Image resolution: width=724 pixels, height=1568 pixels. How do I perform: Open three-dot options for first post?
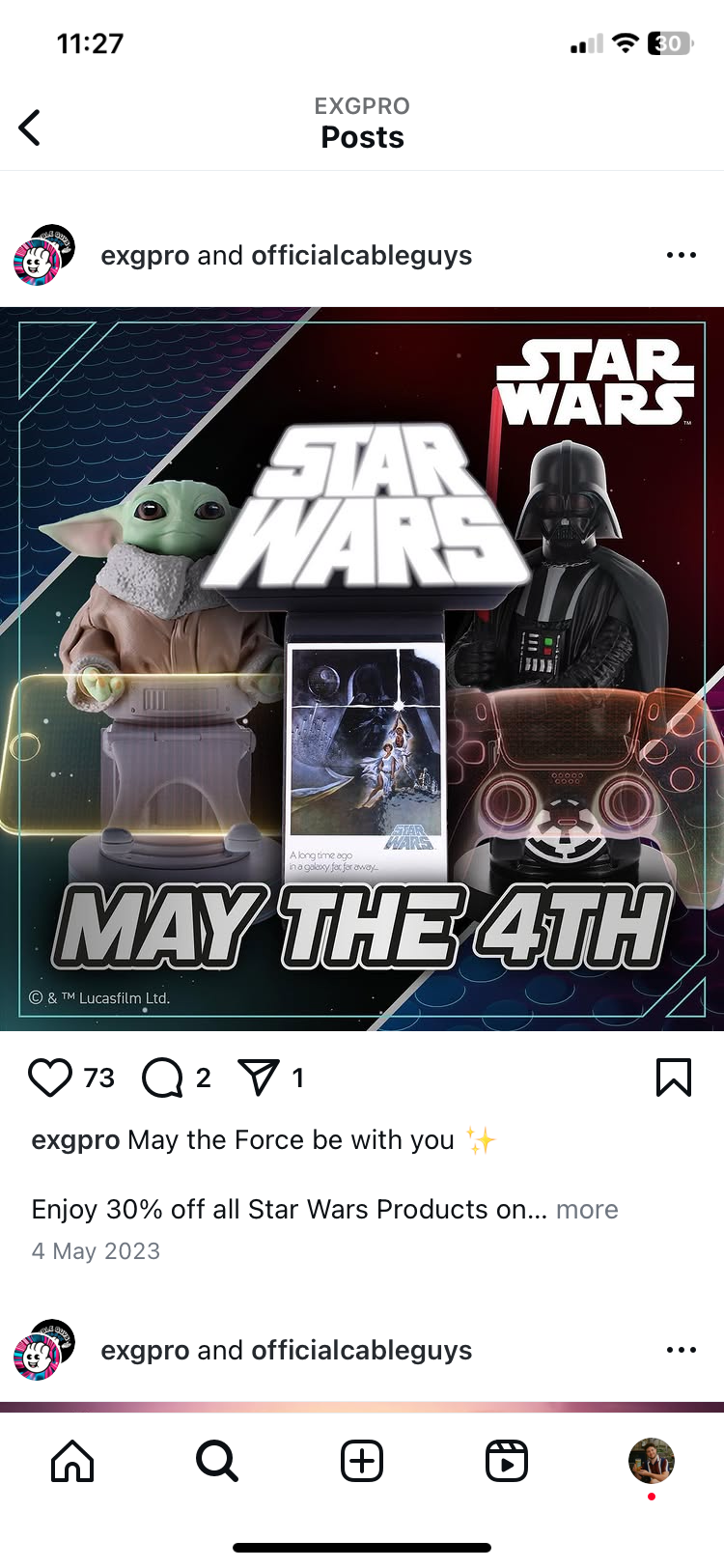[682, 255]
